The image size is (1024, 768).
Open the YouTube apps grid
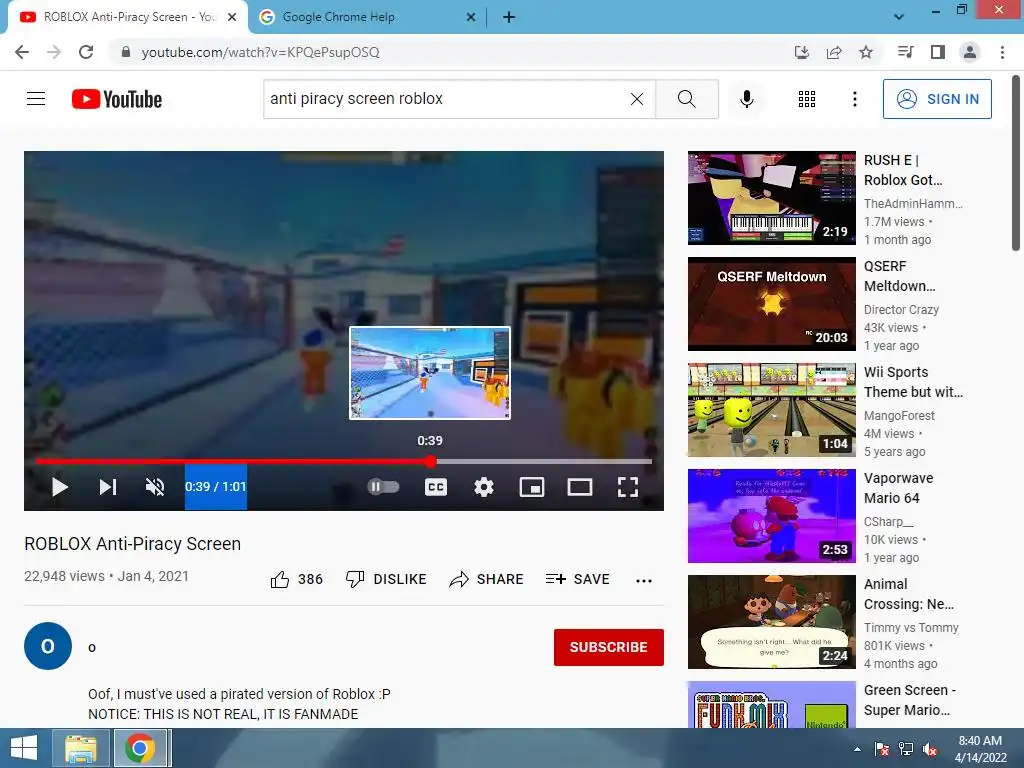point(807,99)
